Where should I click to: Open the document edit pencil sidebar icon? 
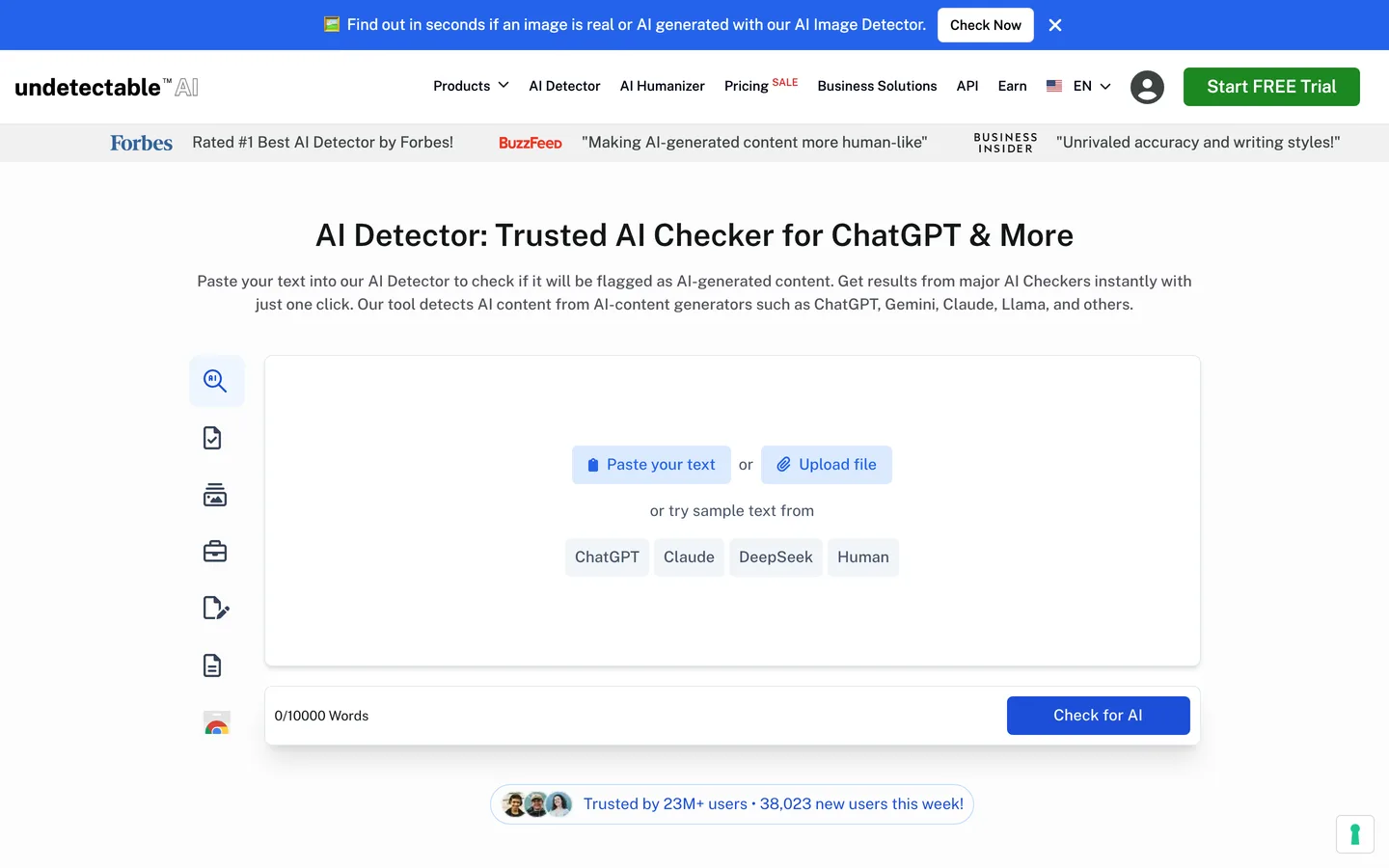216,609
